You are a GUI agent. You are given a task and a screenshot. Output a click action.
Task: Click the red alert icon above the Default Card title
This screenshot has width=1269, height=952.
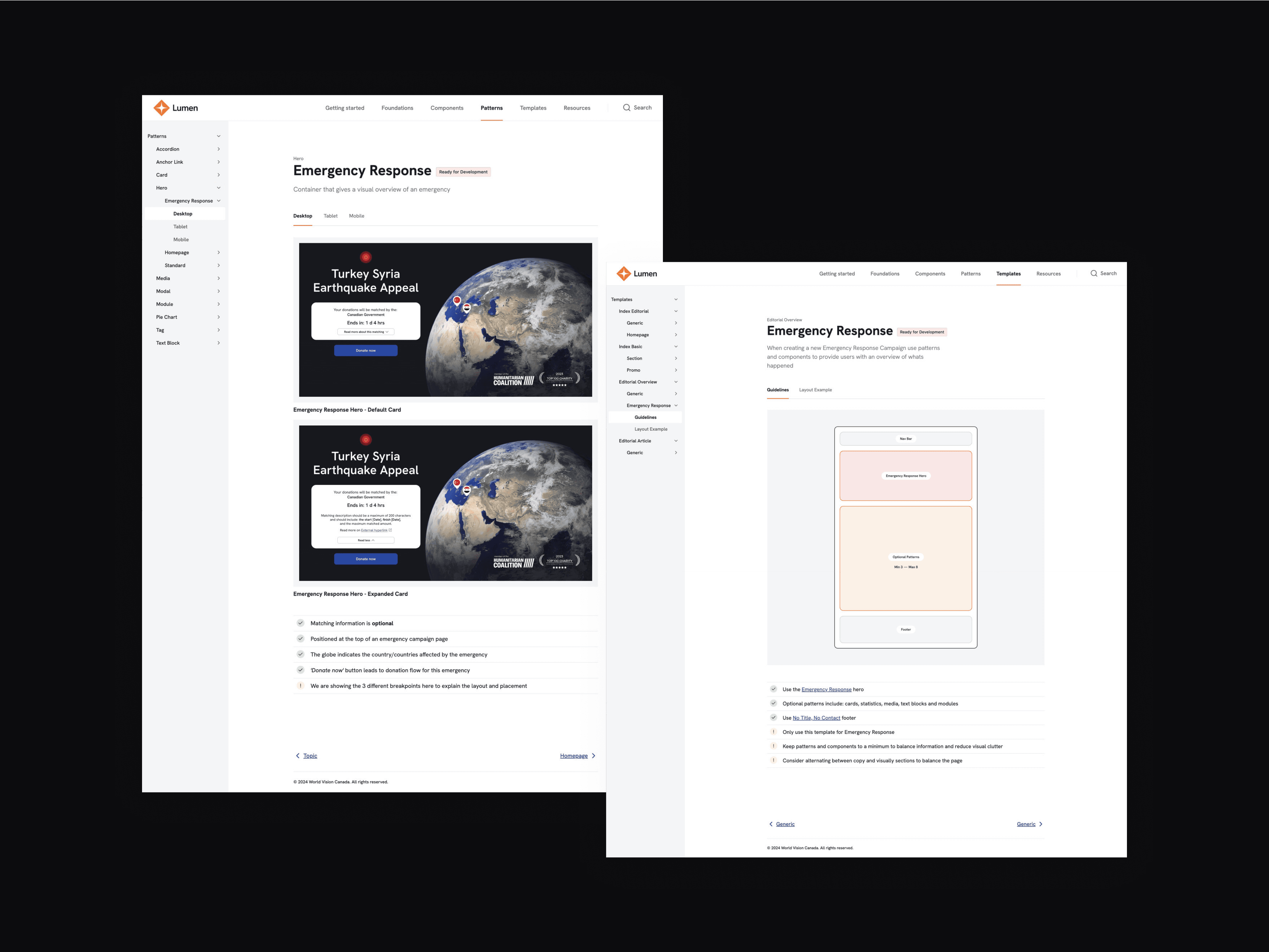pyautogui.click(x=365, y=257)
